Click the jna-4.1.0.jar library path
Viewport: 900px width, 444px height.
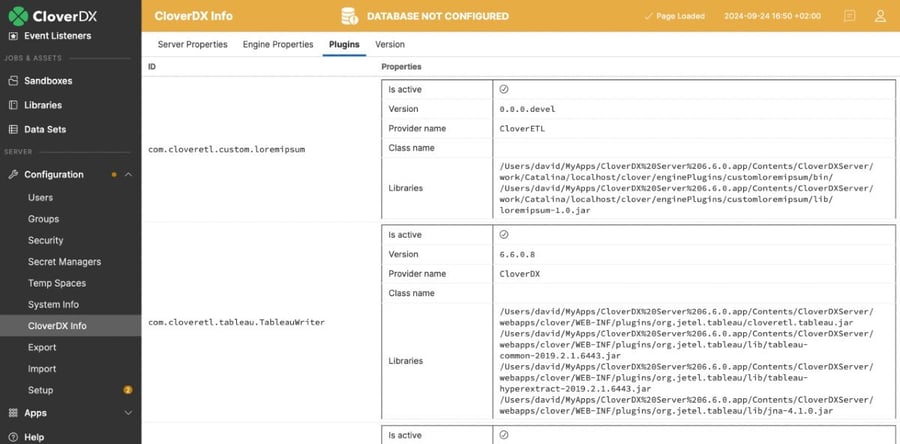click(x=687, y=406)
